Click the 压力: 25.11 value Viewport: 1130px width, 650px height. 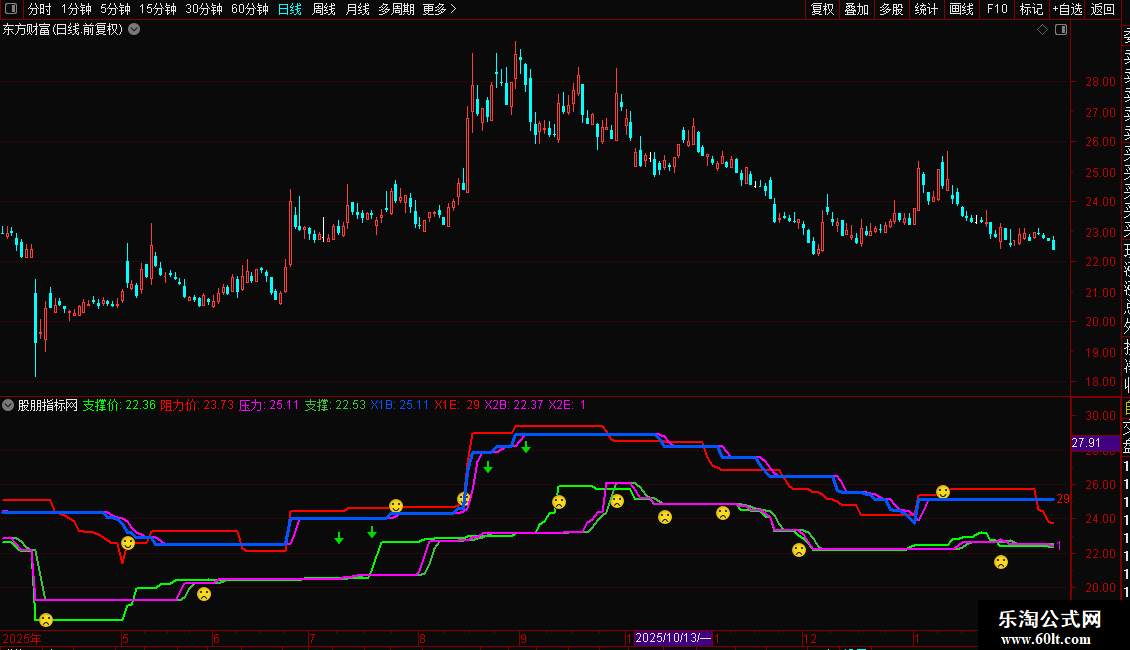[268, 405]
